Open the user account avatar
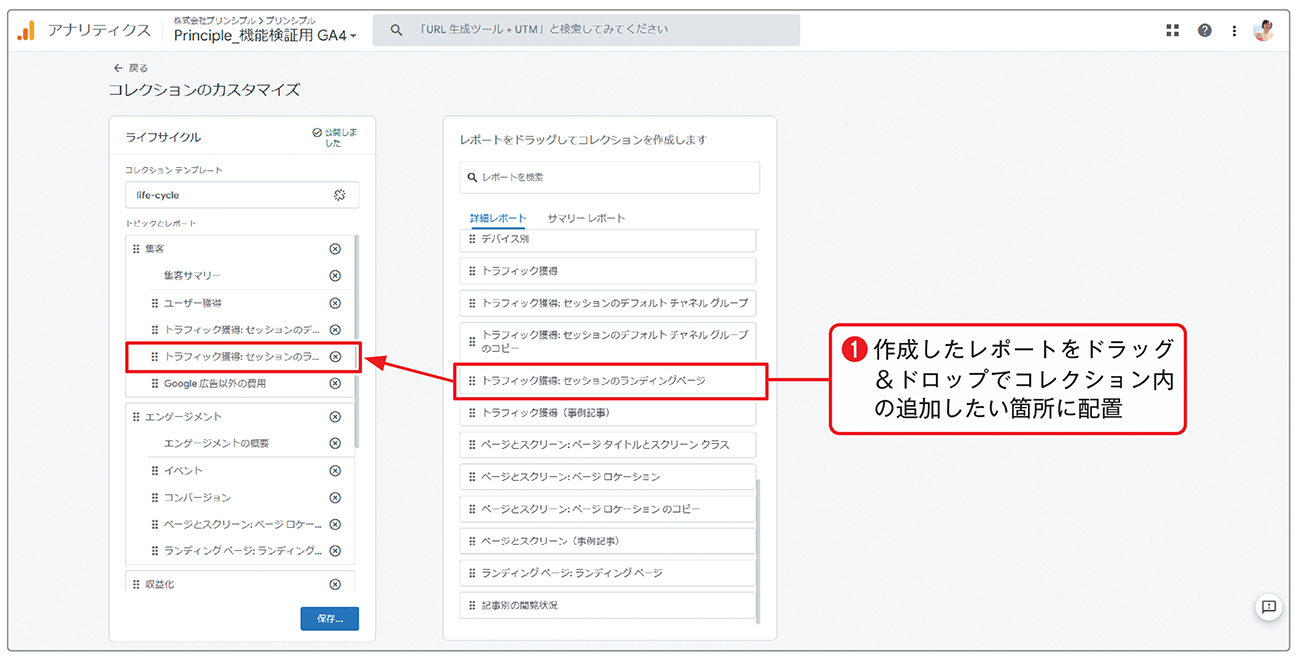The width and height of the screenshot is (1300, 665). tap(1264, 31)
